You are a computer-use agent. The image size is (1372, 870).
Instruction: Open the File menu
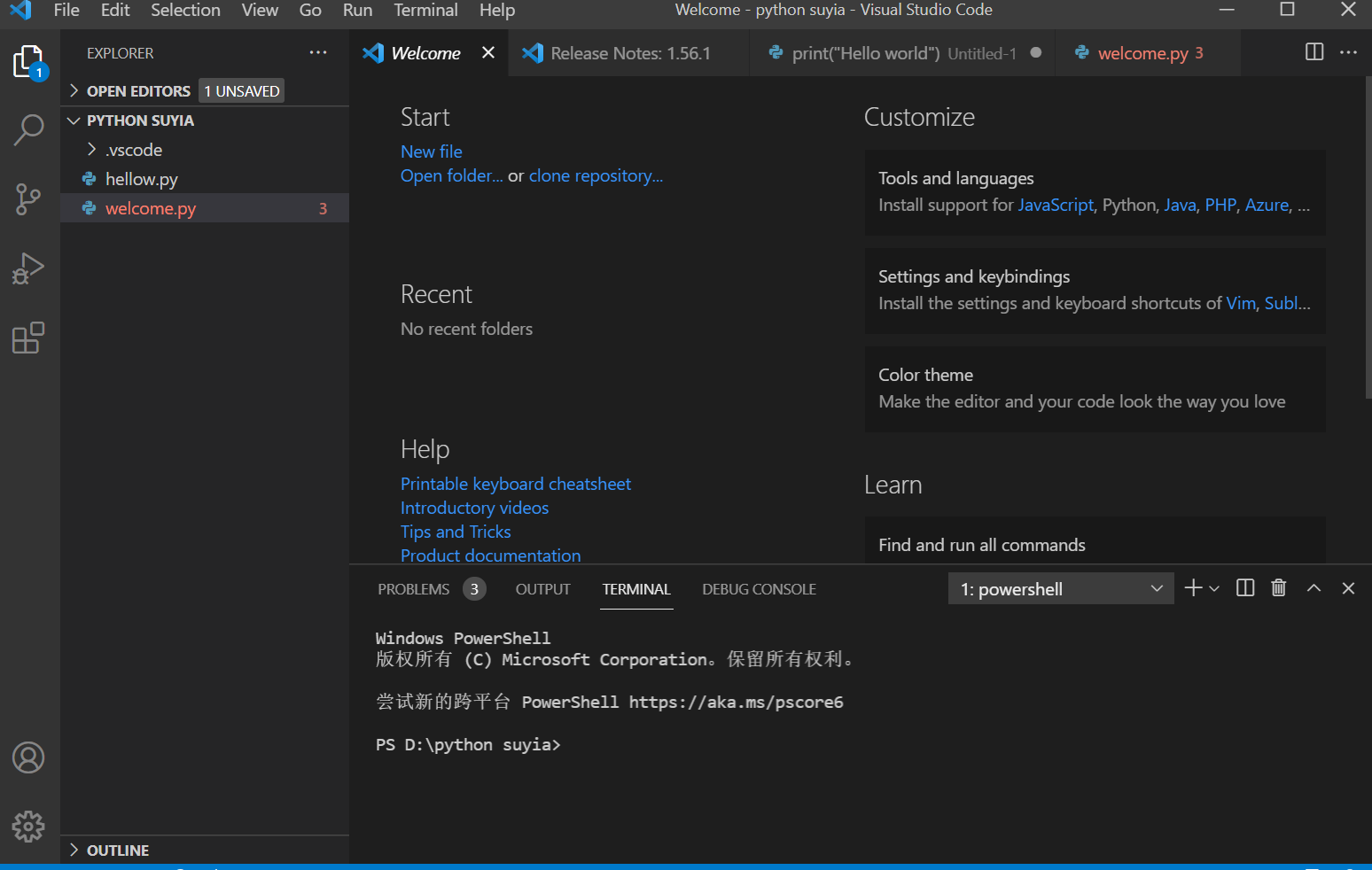(x=66, y=10)
